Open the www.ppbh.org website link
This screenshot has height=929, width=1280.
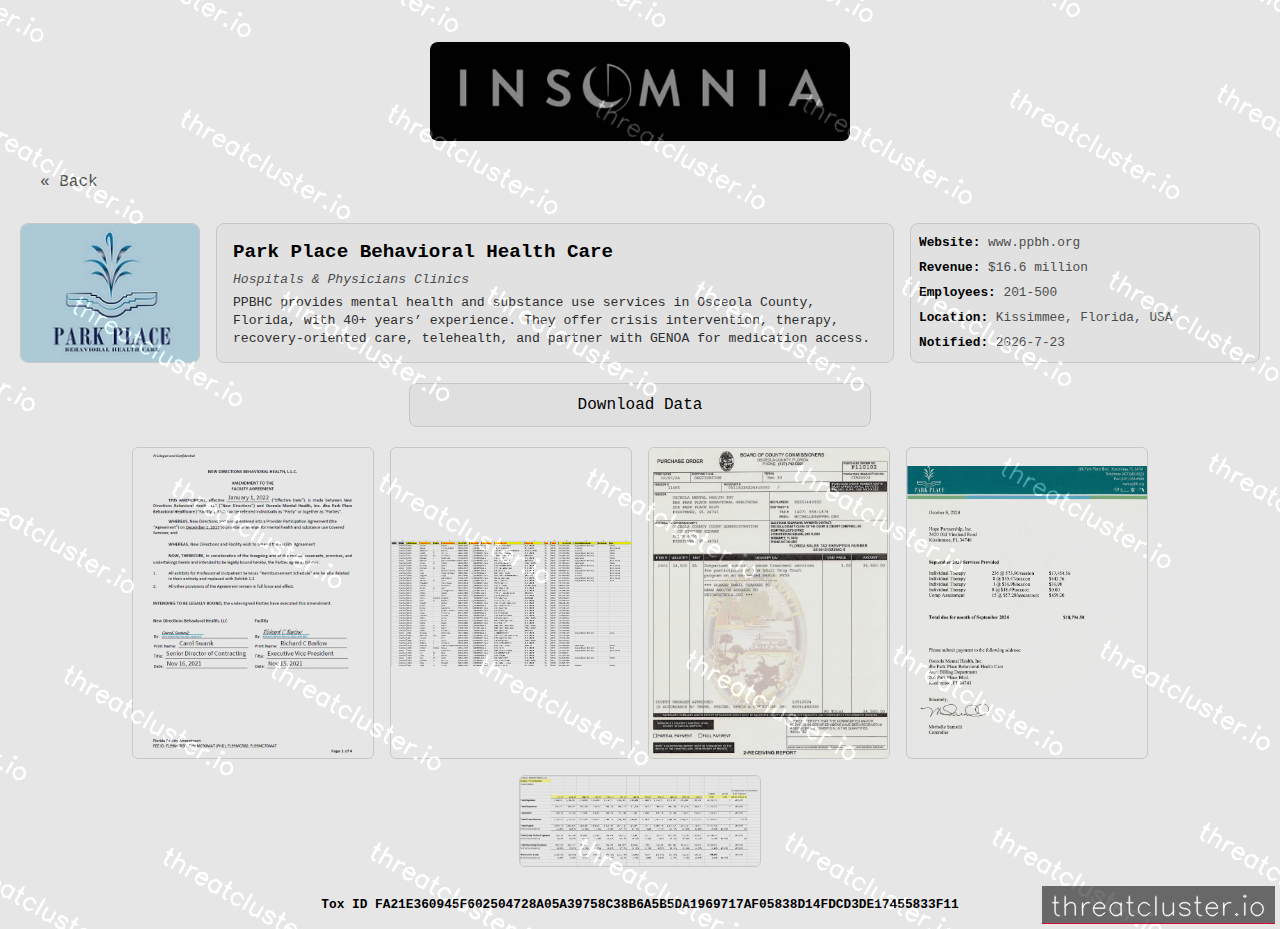pyautogui.click(x=1034, y=242)
